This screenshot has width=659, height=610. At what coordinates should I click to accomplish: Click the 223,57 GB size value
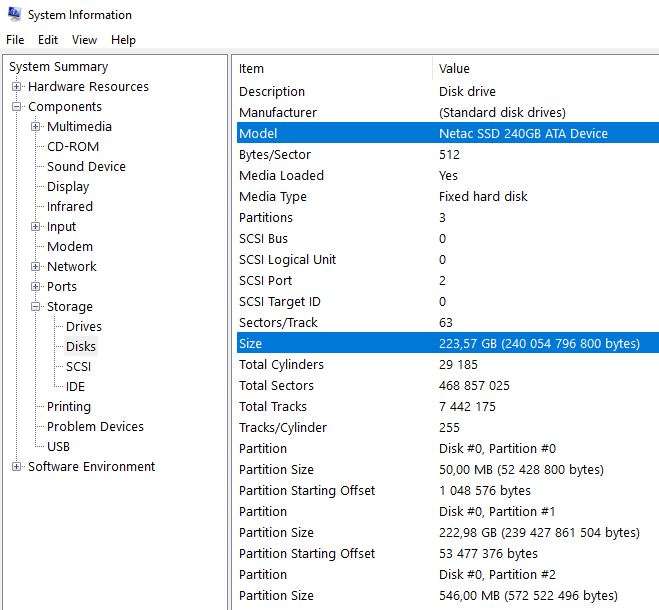coord(539,344)
